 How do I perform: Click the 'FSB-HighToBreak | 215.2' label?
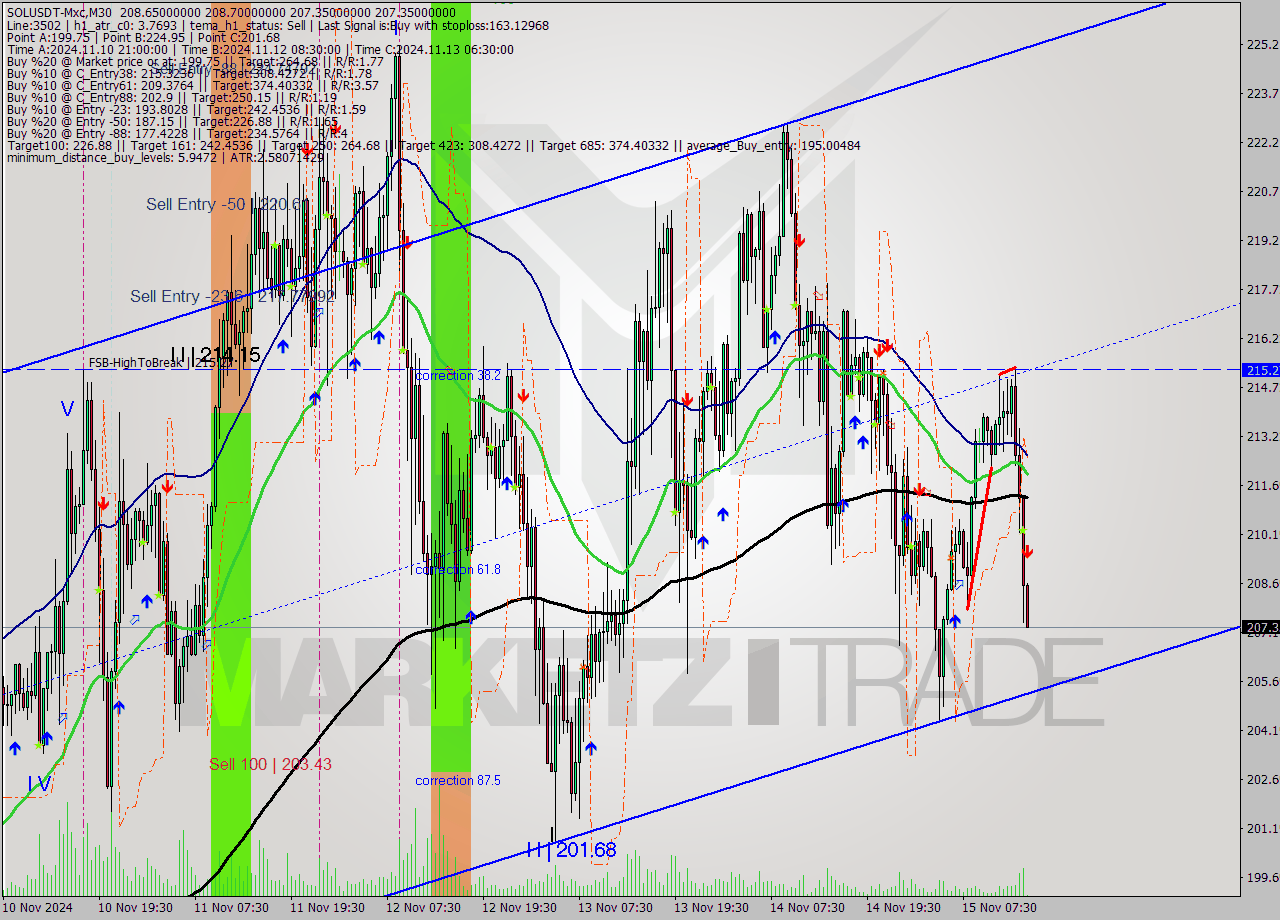coord(161,363)
